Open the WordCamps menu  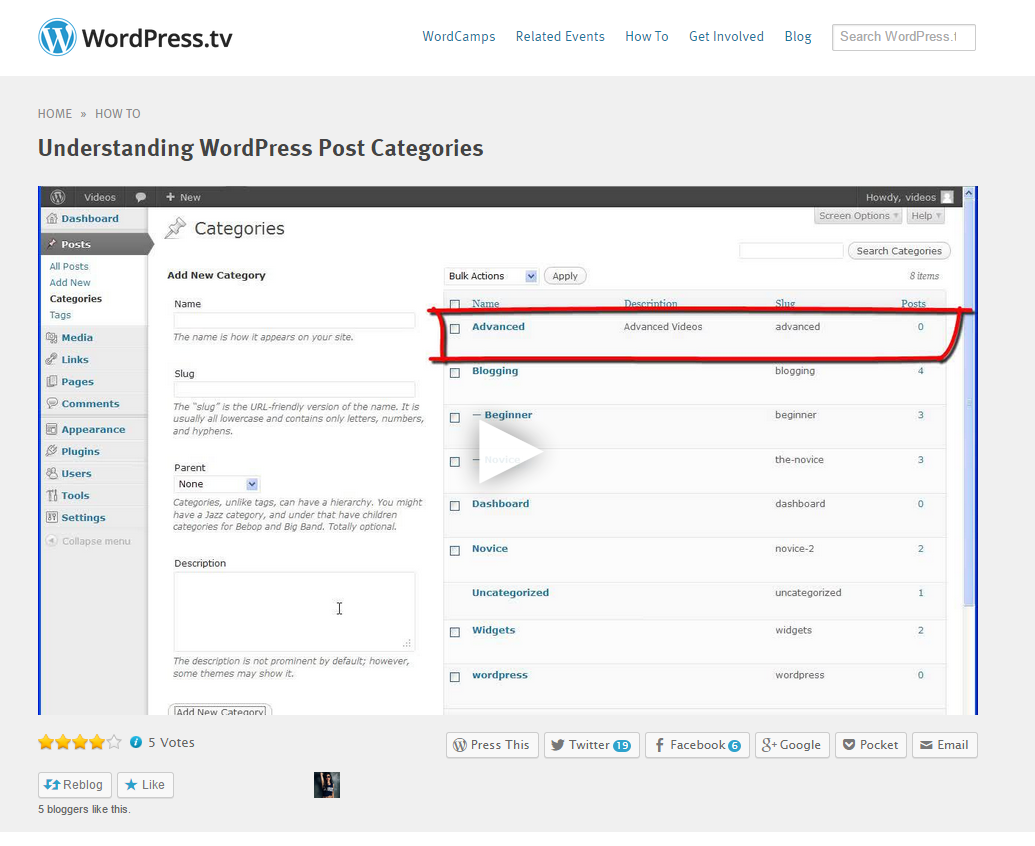coord(459,36)
